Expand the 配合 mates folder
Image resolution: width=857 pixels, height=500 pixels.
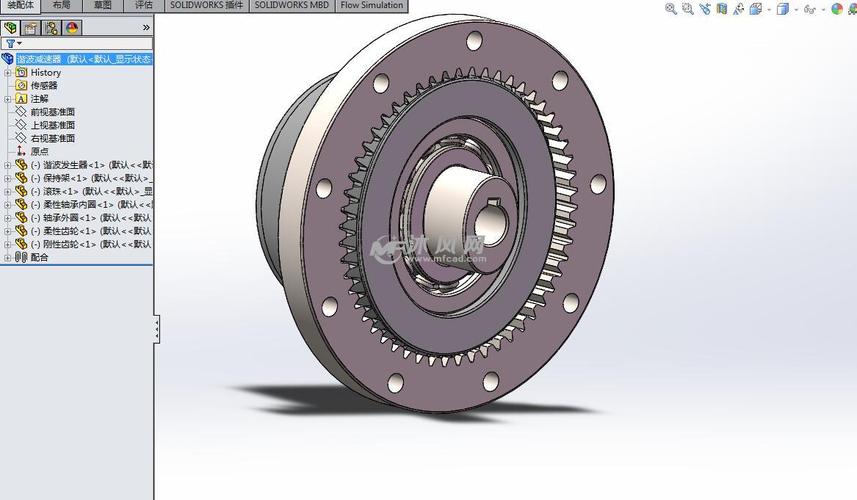coord(7,257)
